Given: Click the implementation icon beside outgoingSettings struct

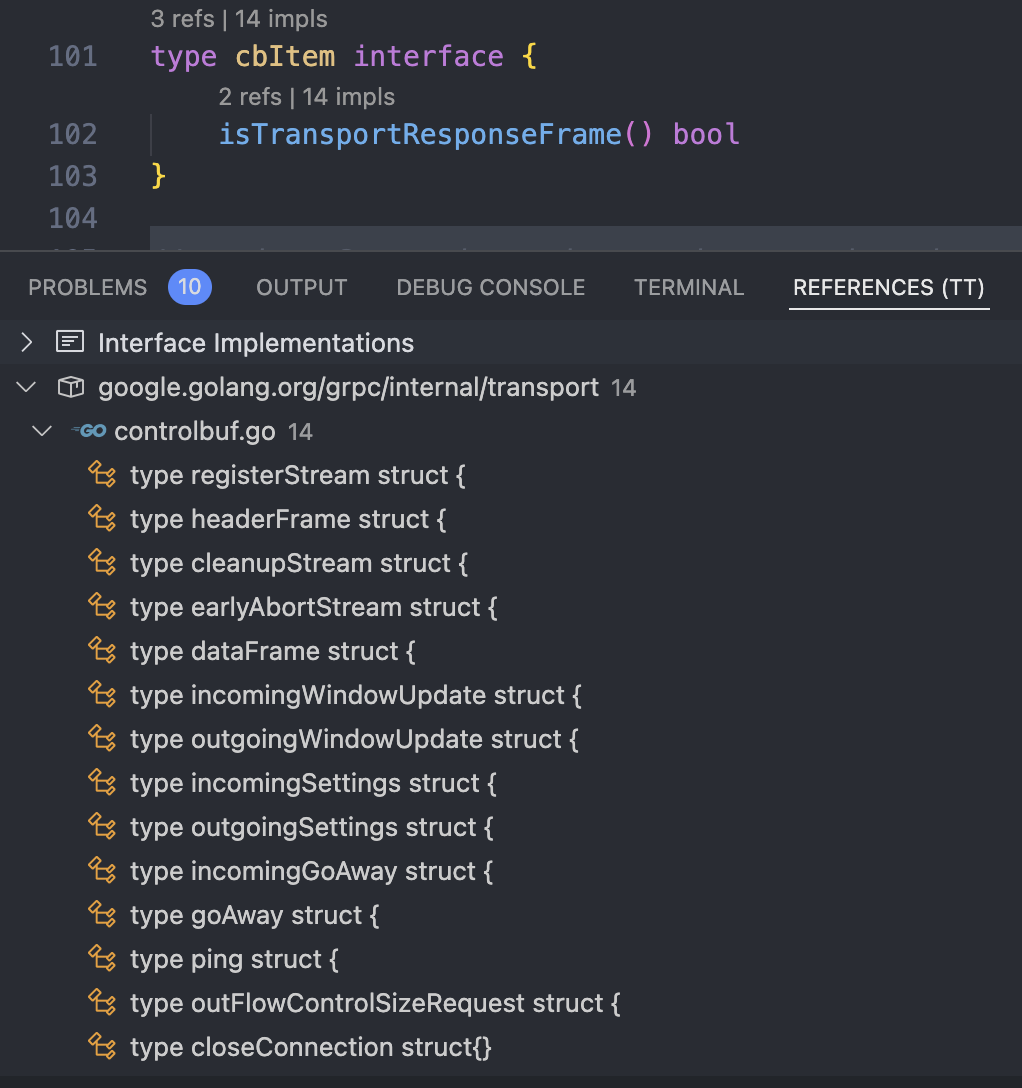Looking at the screenshot, I should click(x=103, y=827).
